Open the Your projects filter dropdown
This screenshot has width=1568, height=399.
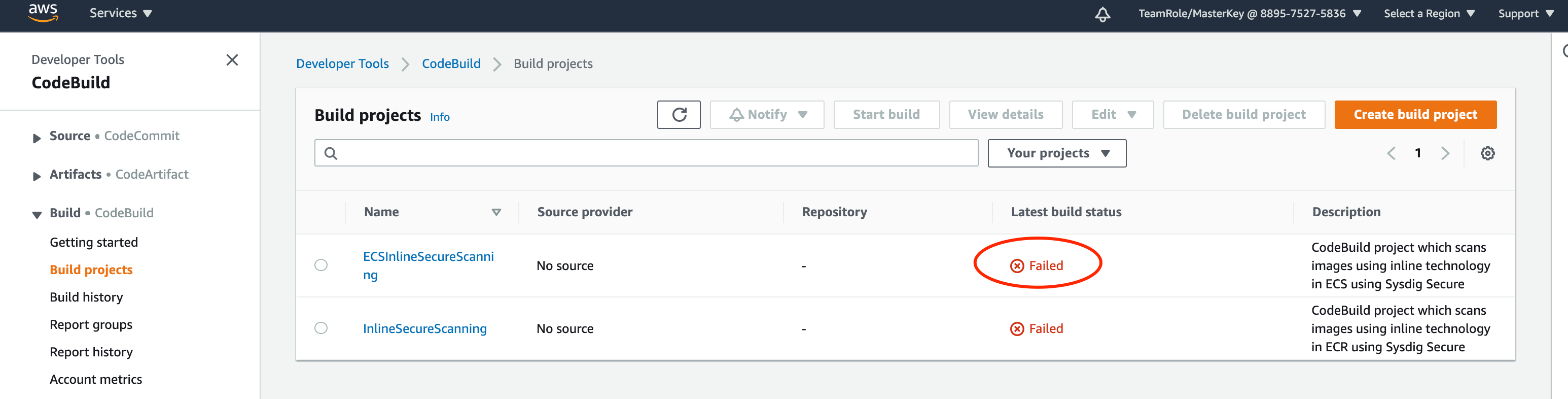point(1057,153)
